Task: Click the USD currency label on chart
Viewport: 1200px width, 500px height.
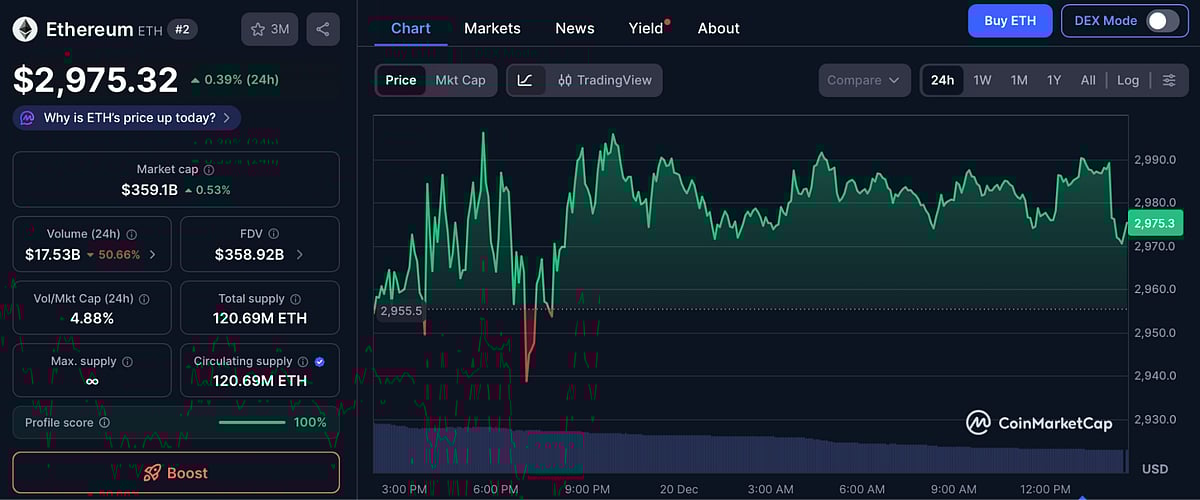Action: 1155,469
